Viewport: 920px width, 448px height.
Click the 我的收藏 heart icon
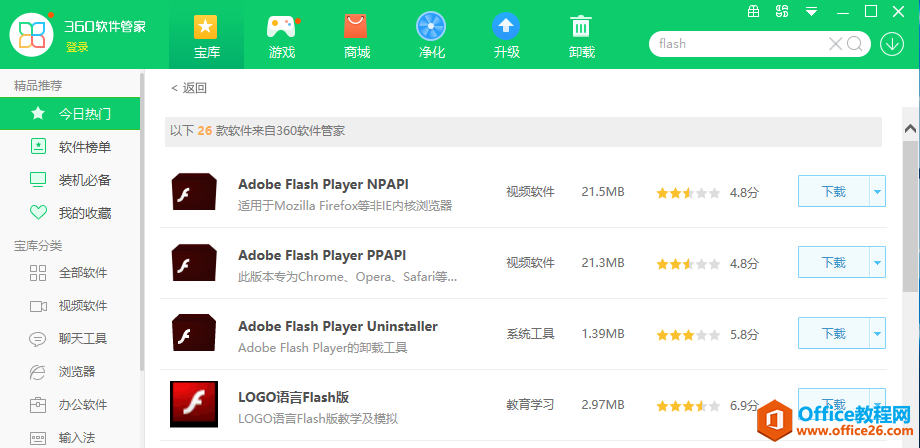(x=38, y=212)
